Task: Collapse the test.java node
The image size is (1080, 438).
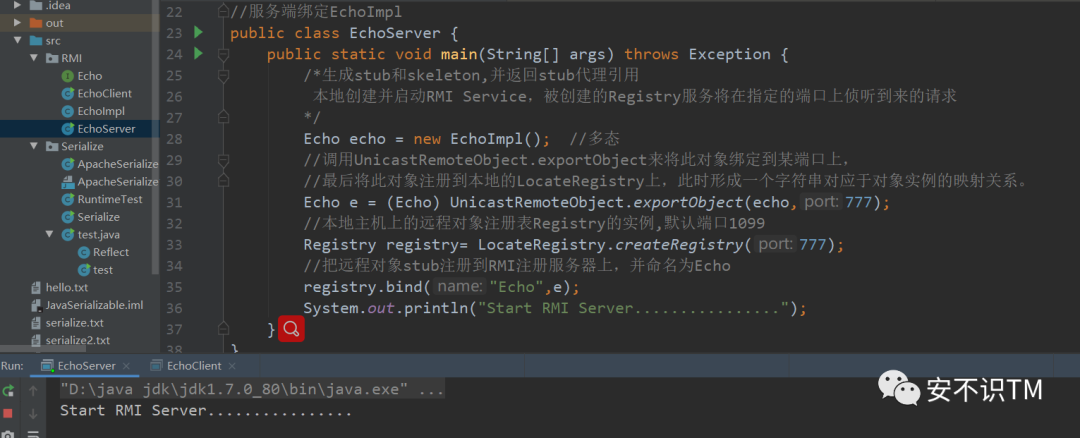Action: click(50, 234)
